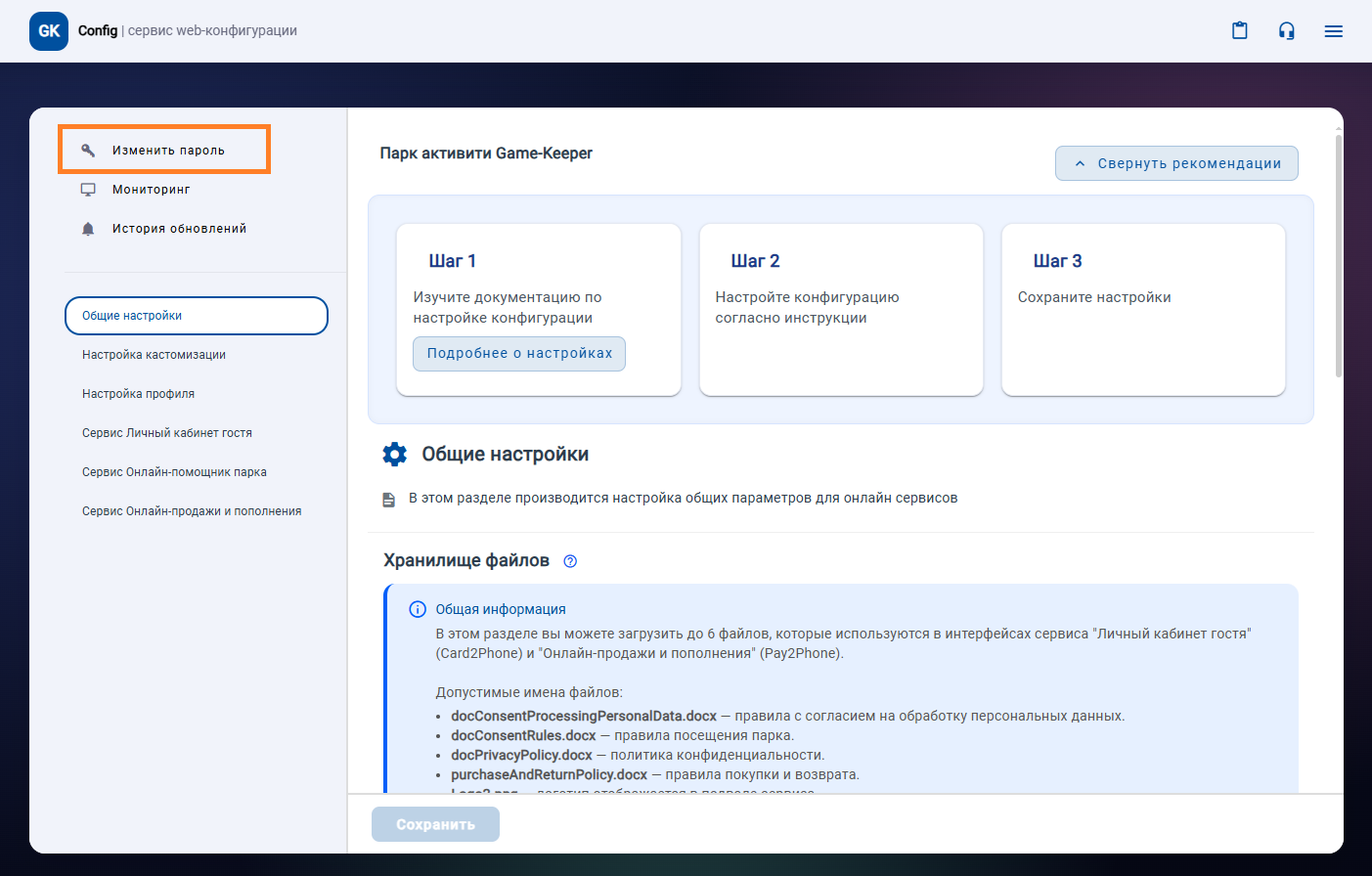Select Общие настройки in the sidebar
1372x876 pixels.
[x=196, y=316]
